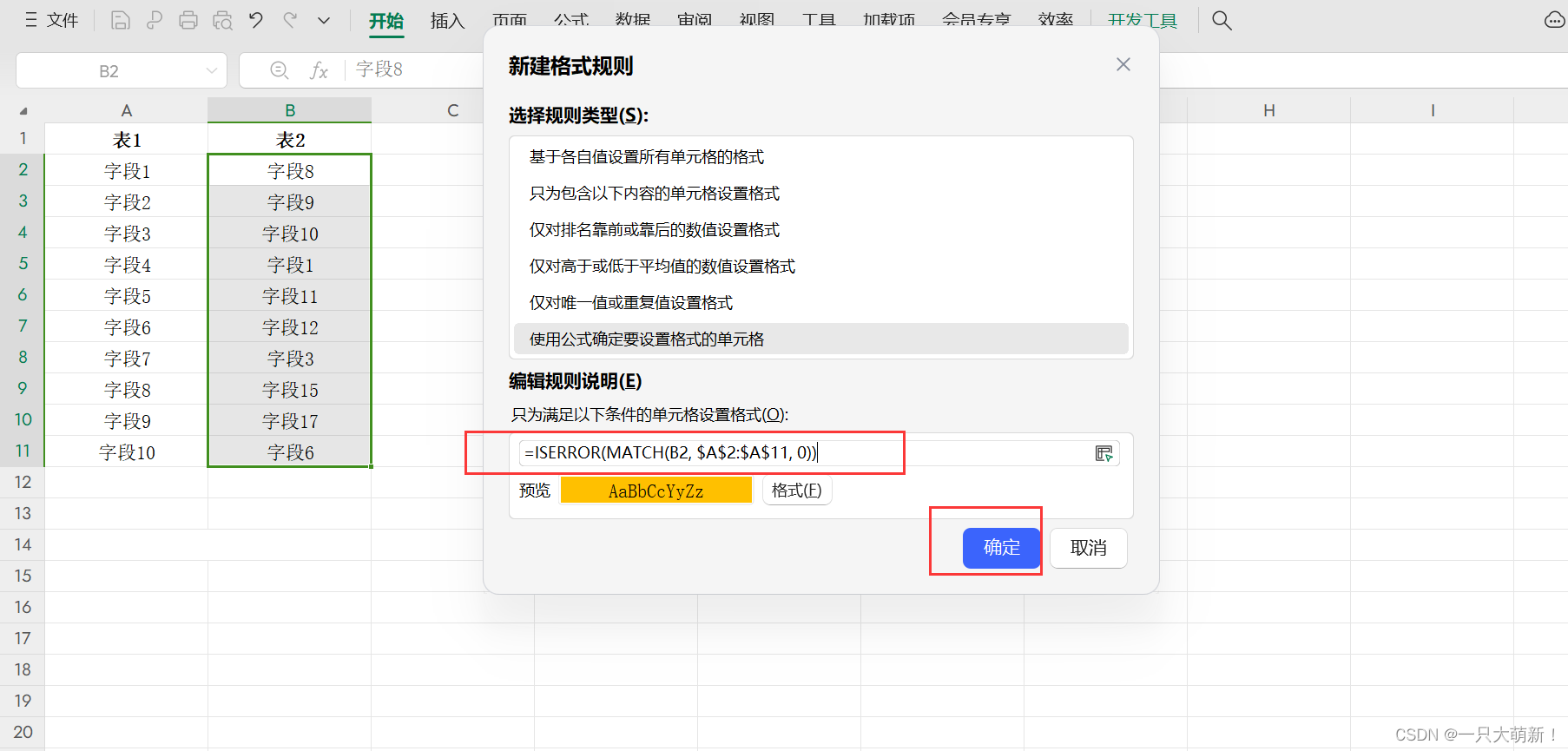1568x751 pixels.
Task: Click the undo arrow icon
Action: point(256,20)
